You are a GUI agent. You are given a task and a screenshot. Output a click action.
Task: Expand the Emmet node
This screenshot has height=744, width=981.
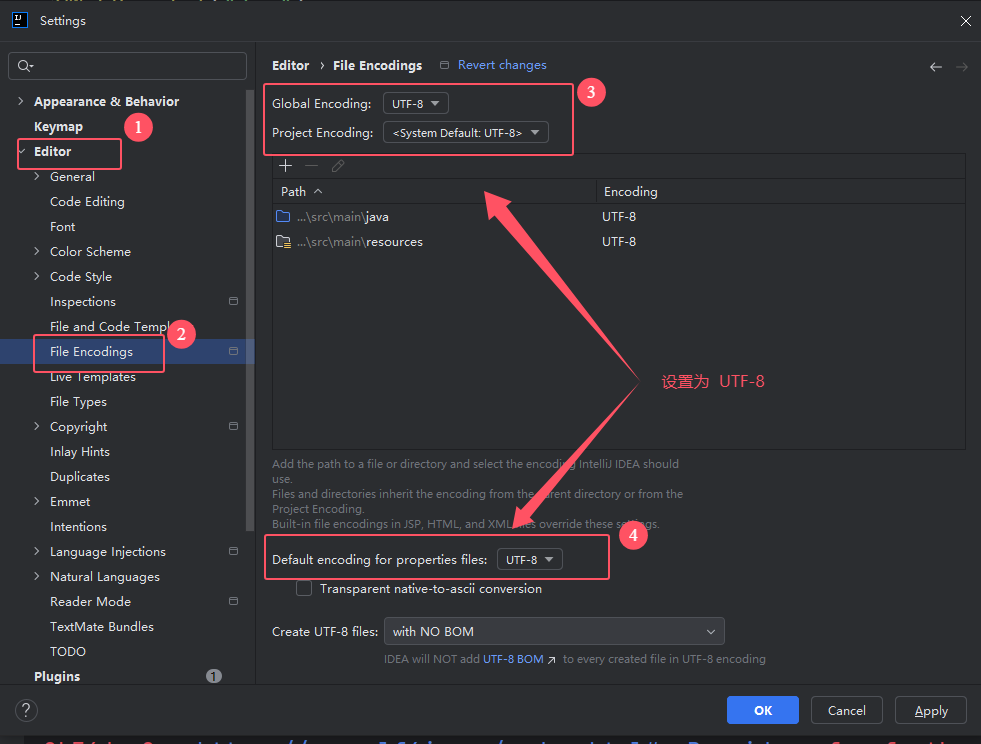pyautogui.click(x=37, y=501)
